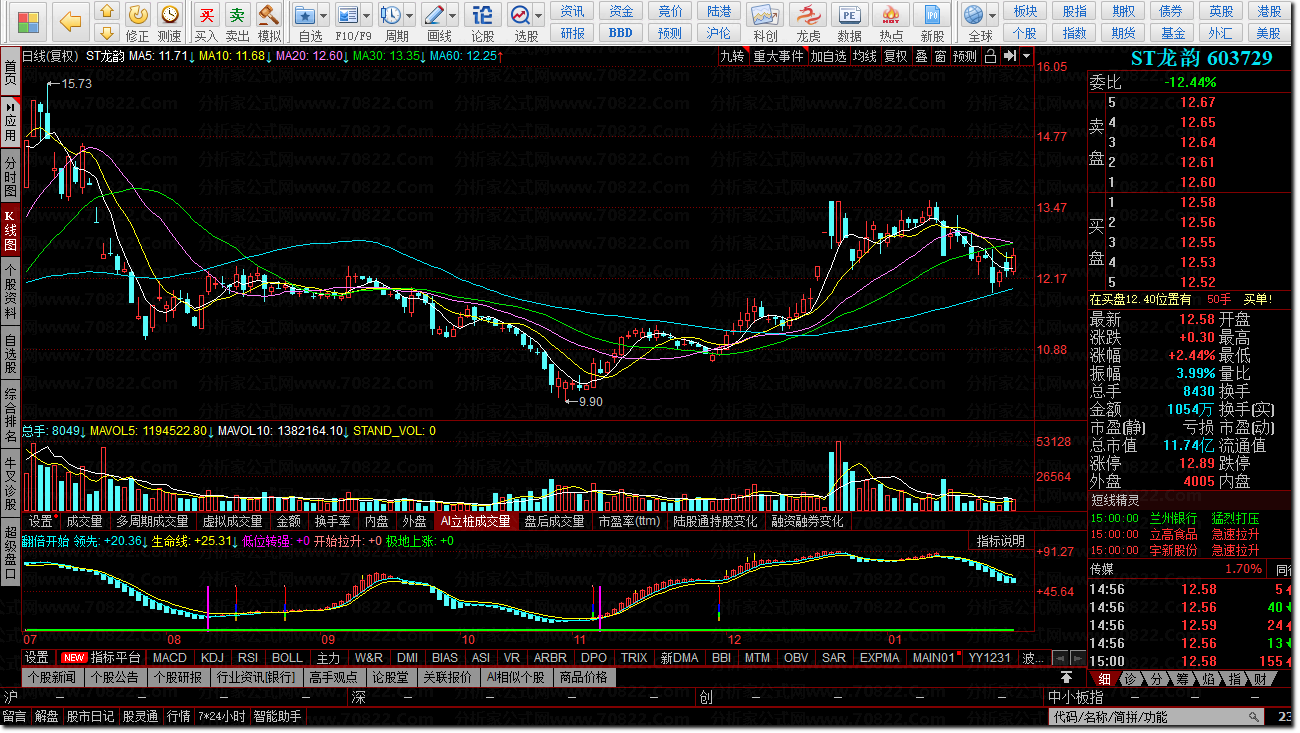
Task: Switch to the KDJ indicator tab
Action: click(212, 658)
